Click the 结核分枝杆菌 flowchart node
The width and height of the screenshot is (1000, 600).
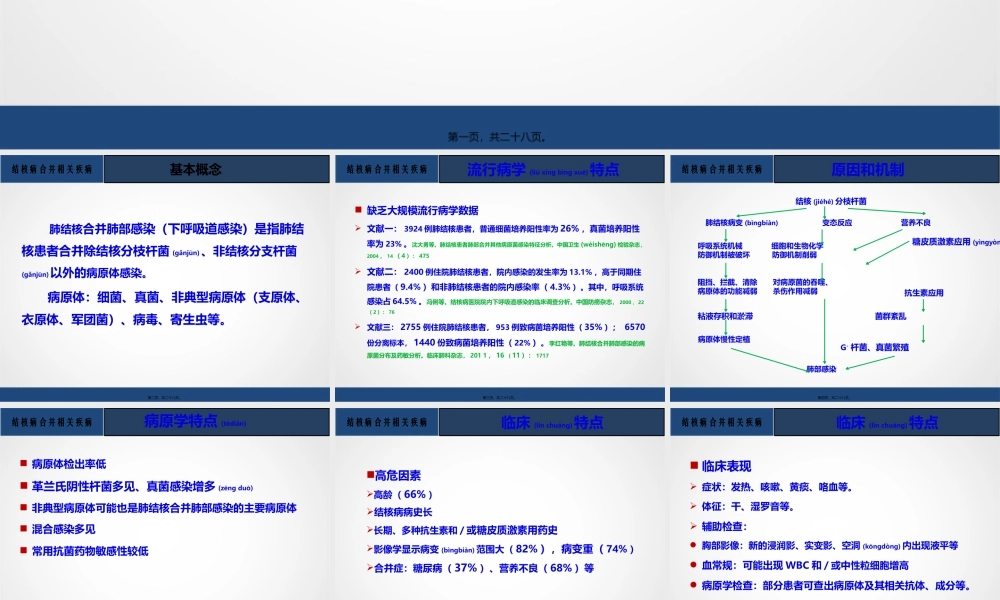click(831, 200)
